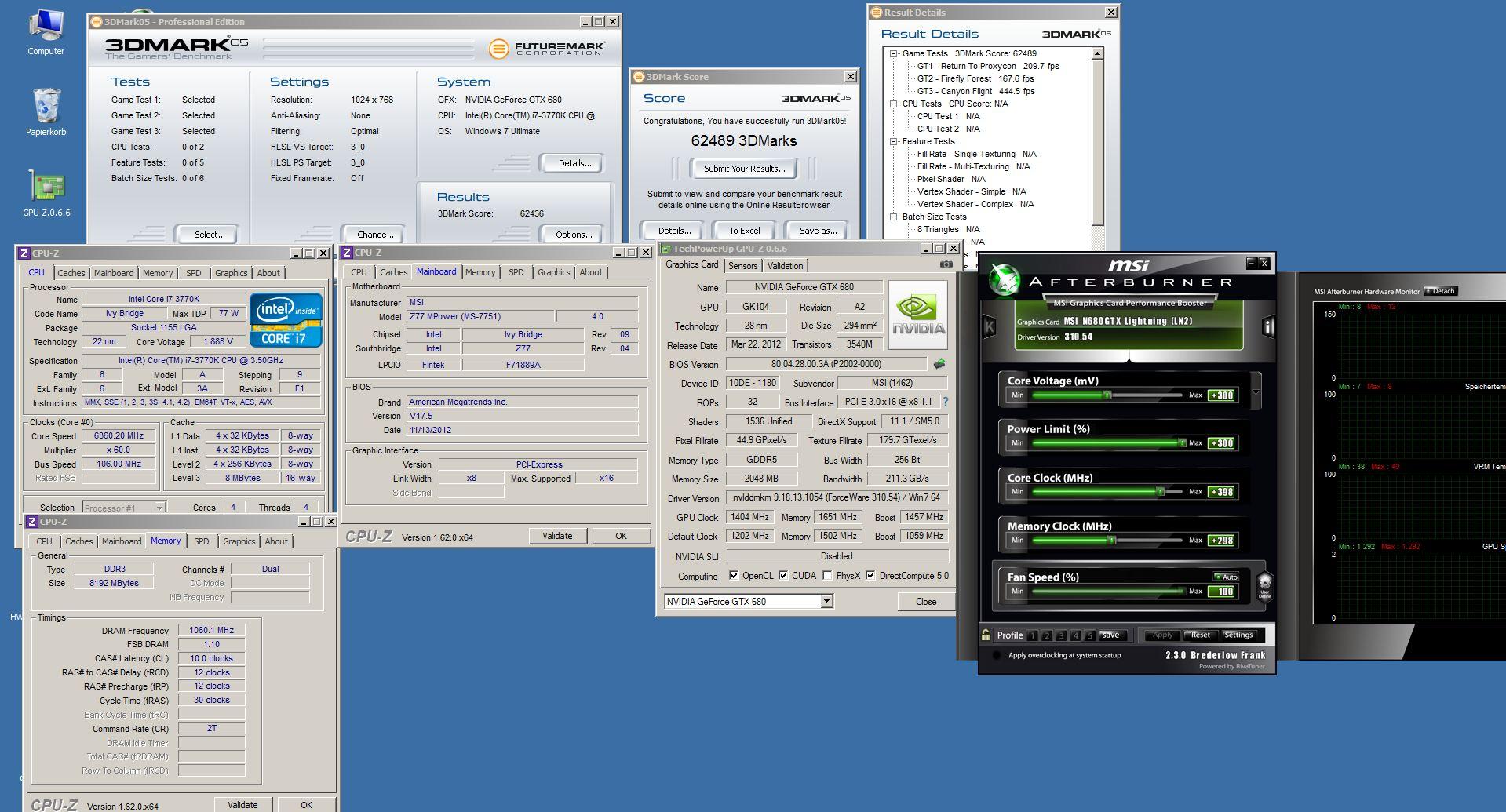Collapse the Feature Tests tree node

(x=893, y=142)
